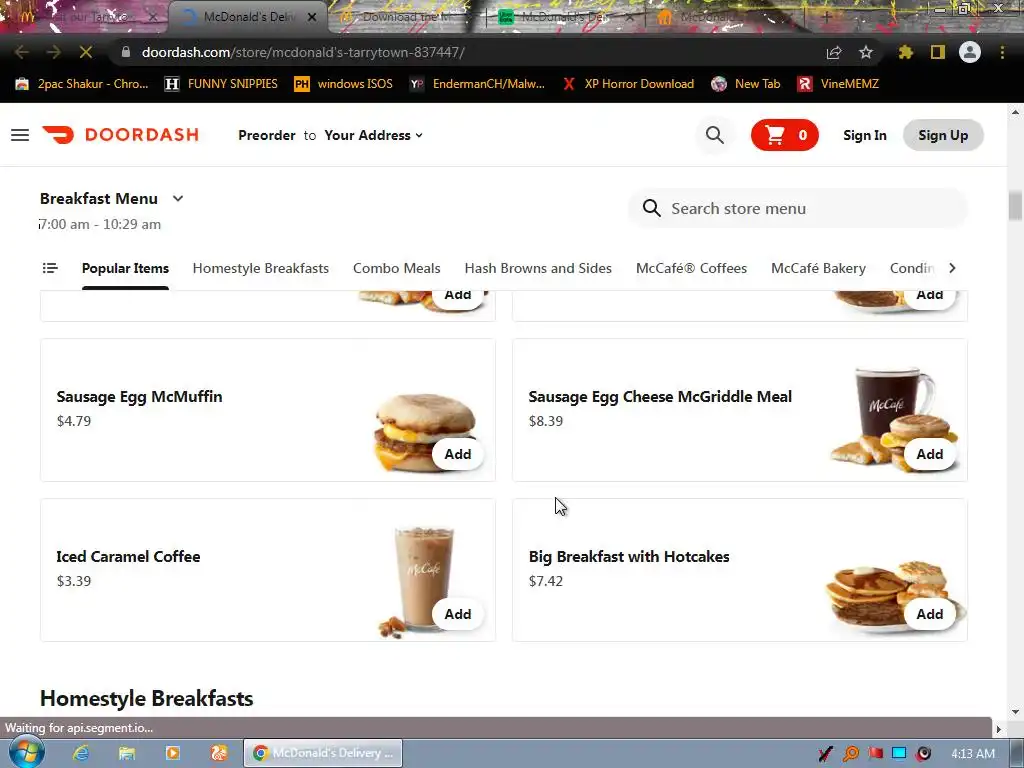The image size is (1024, 768).
Task: Select the Combo Meals tab
Action: pos(396,268)
